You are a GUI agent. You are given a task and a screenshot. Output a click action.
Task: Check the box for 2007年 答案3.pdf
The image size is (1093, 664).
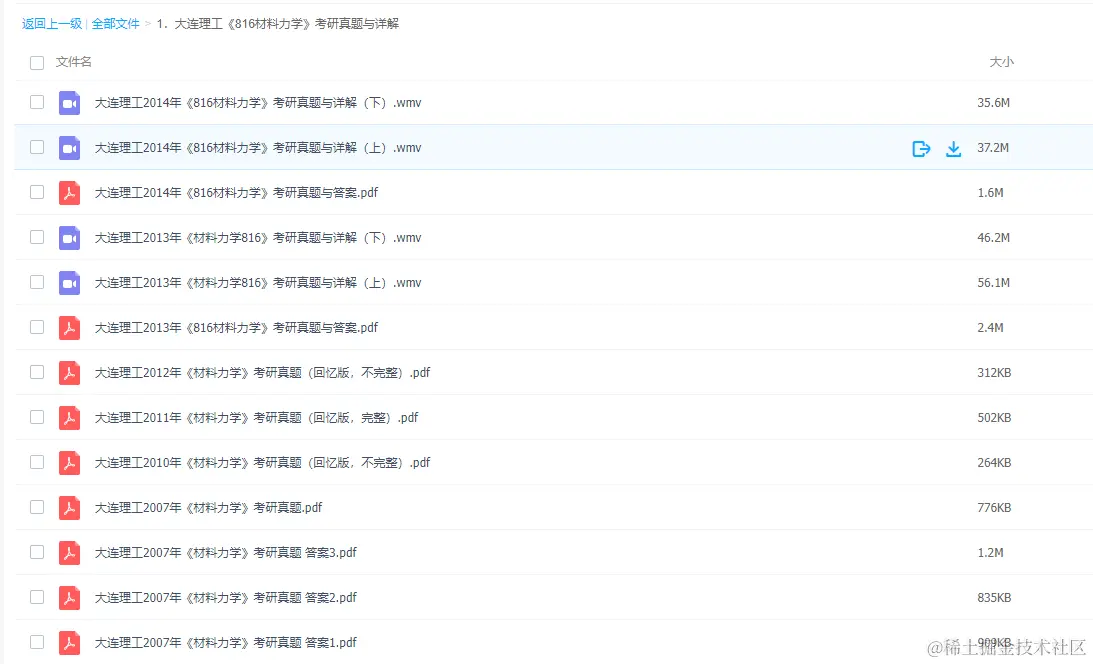tap(37, 552)
